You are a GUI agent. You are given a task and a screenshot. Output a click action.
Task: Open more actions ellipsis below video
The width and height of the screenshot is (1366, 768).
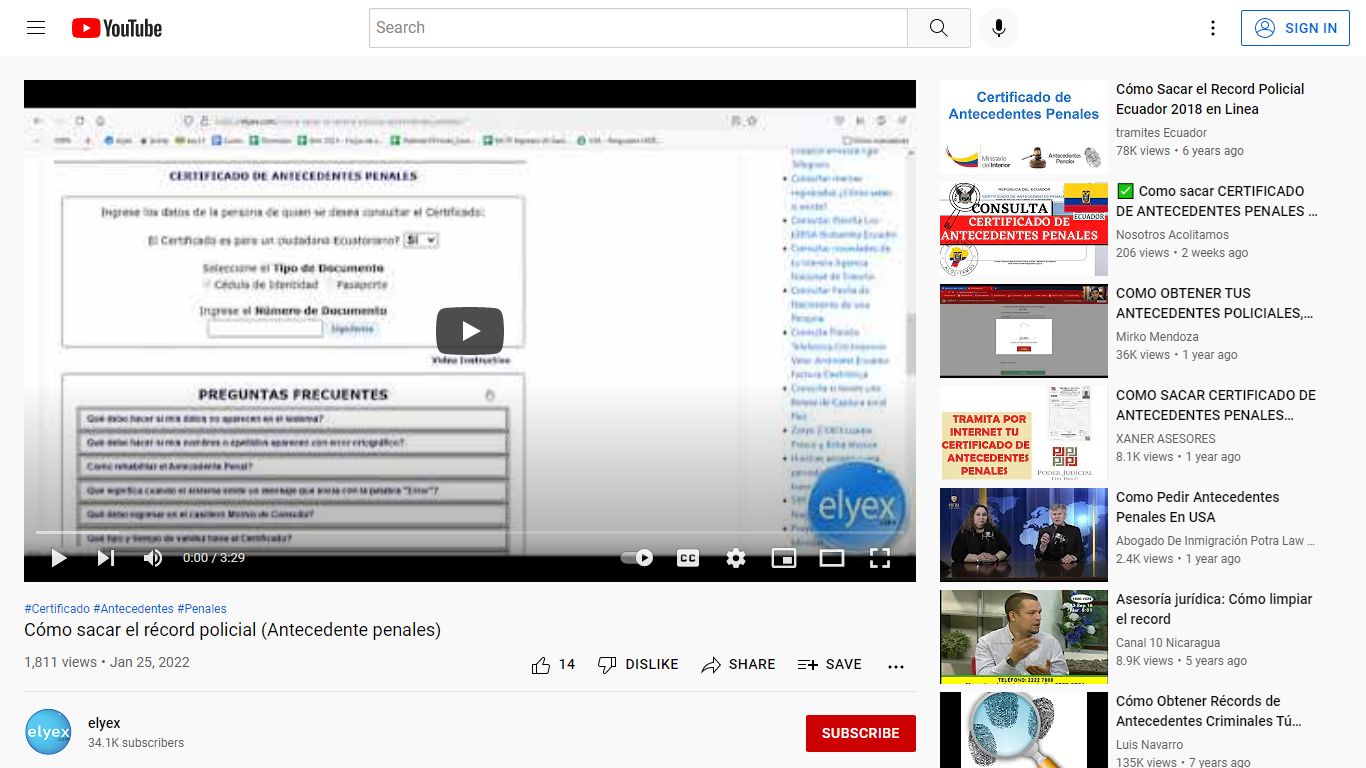click(896, 666)
